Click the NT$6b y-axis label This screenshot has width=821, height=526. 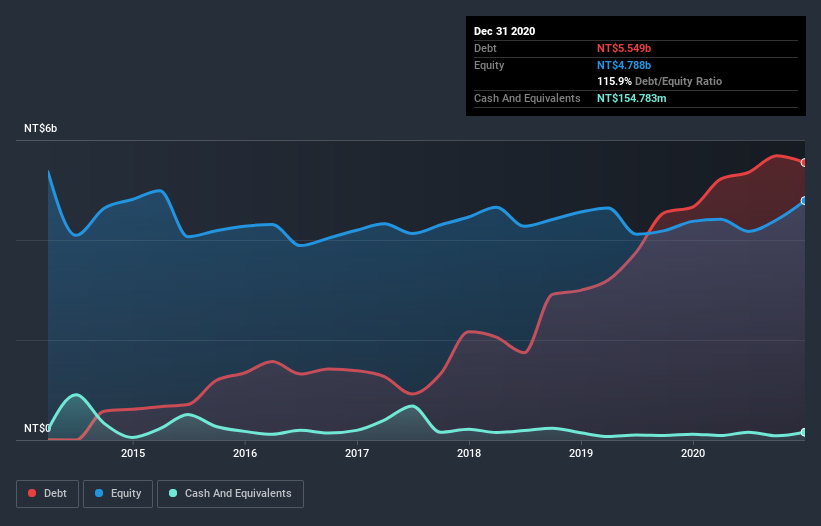pyautogui.click(x=40, y=128)
